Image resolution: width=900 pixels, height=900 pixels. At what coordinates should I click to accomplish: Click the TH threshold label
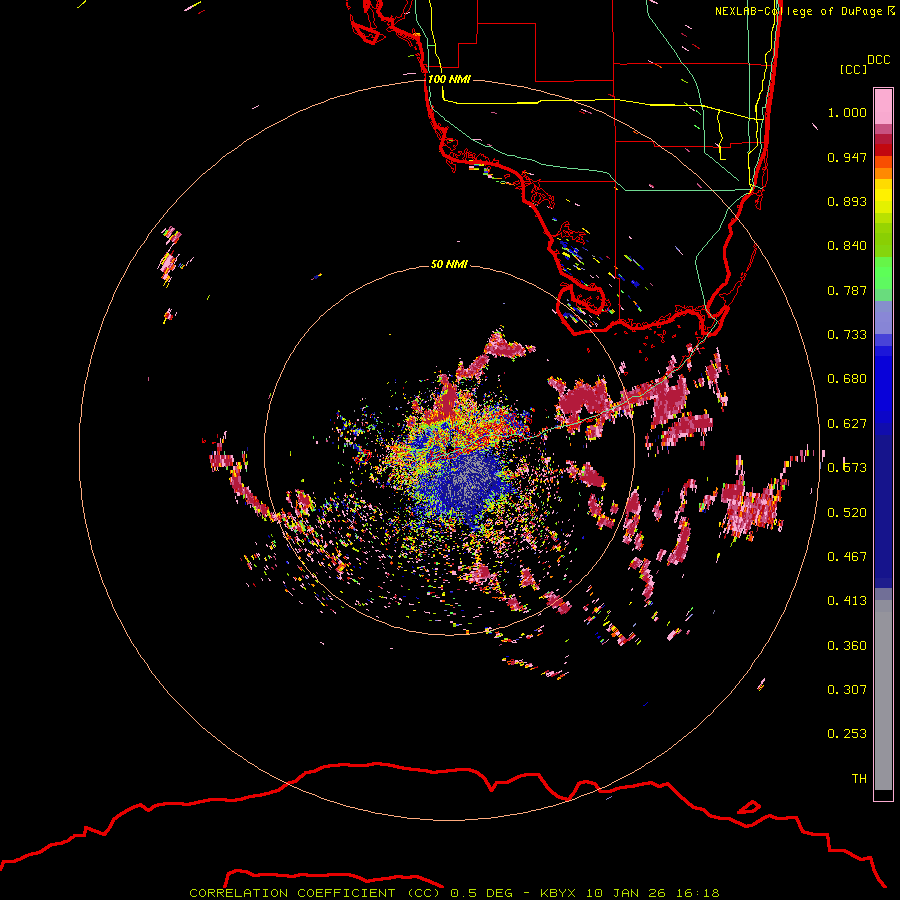859,779
